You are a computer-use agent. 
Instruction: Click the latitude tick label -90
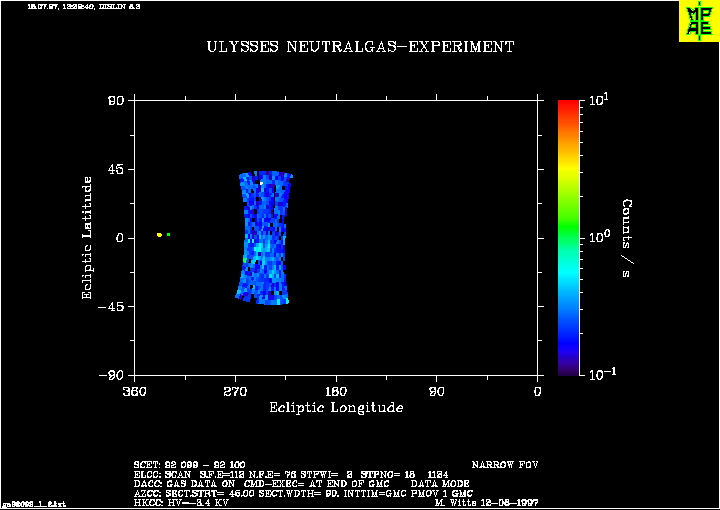coord(113,375)
